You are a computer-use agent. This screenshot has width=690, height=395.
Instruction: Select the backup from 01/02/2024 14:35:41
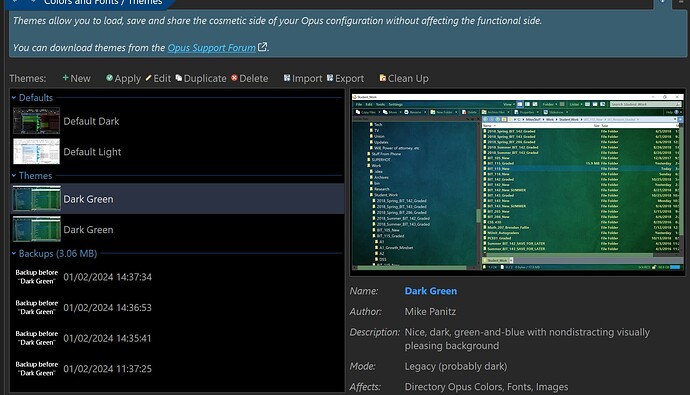point(177,338)
